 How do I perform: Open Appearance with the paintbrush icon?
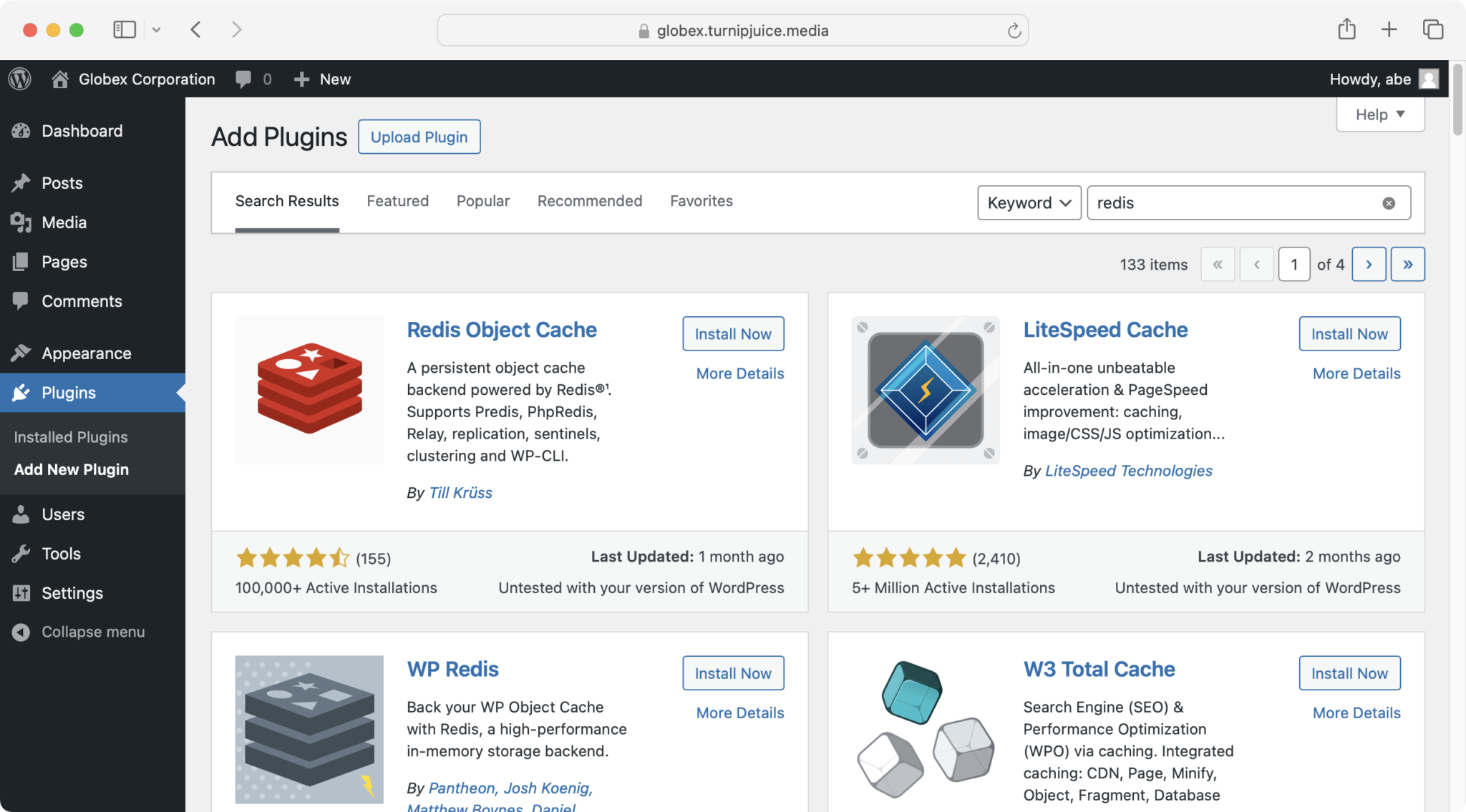tap(21, 353)
